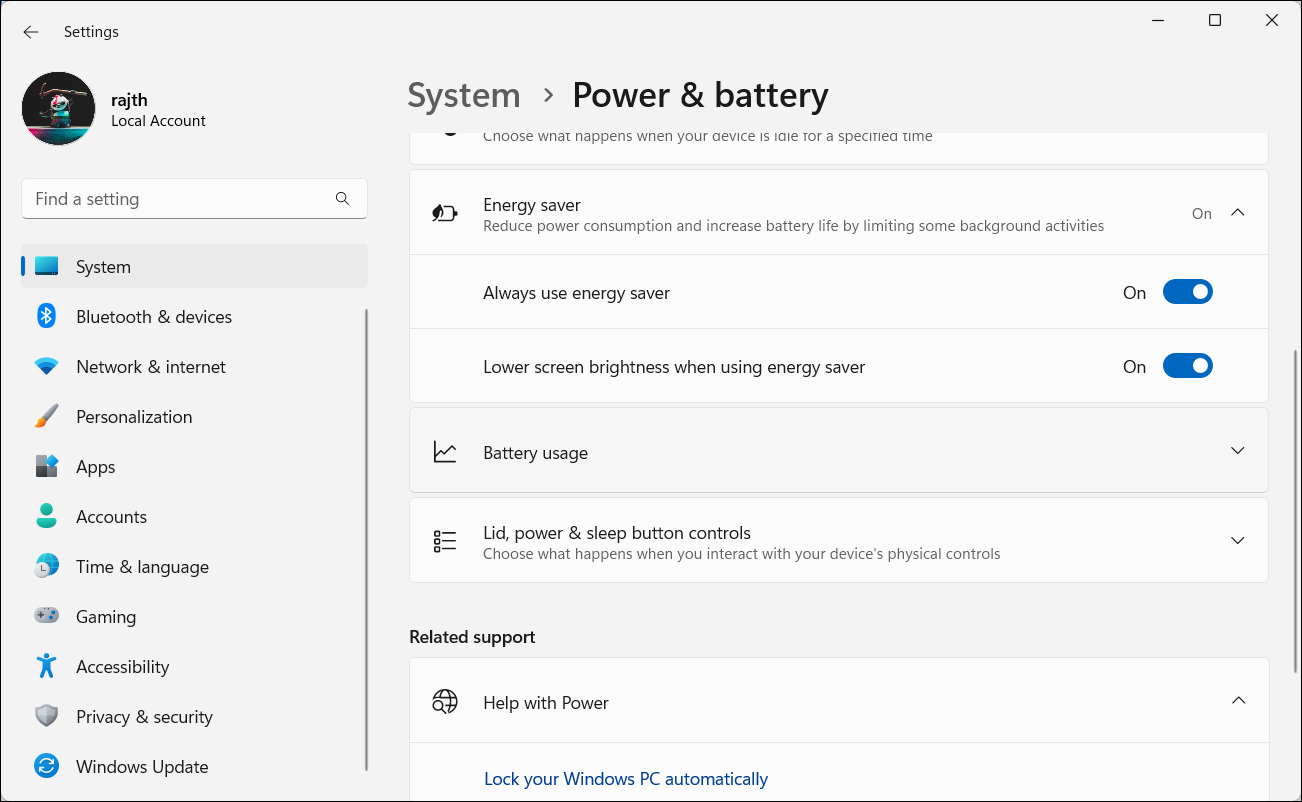Screen dimensions: 1302x802
Task: Open the Apps settings category
Action: click(x=96, y=467)
